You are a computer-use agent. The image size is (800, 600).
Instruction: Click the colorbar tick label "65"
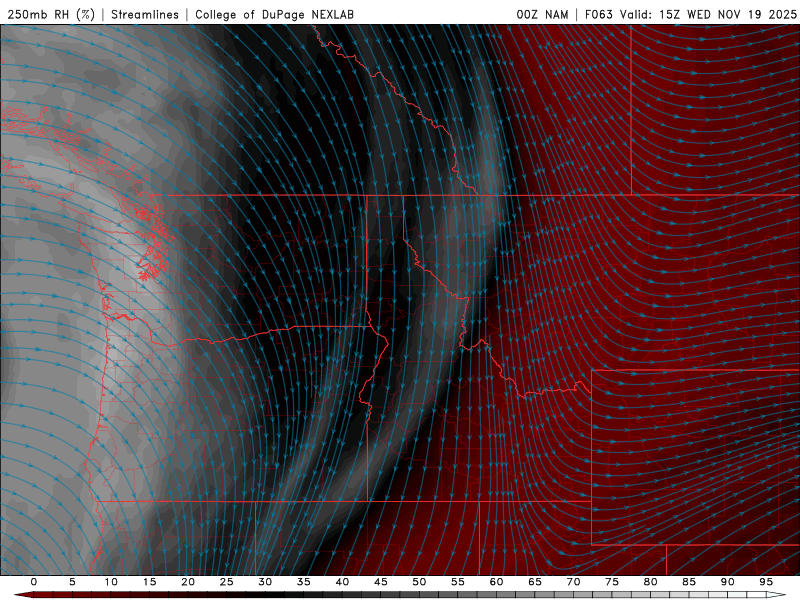tap(535, 582)
